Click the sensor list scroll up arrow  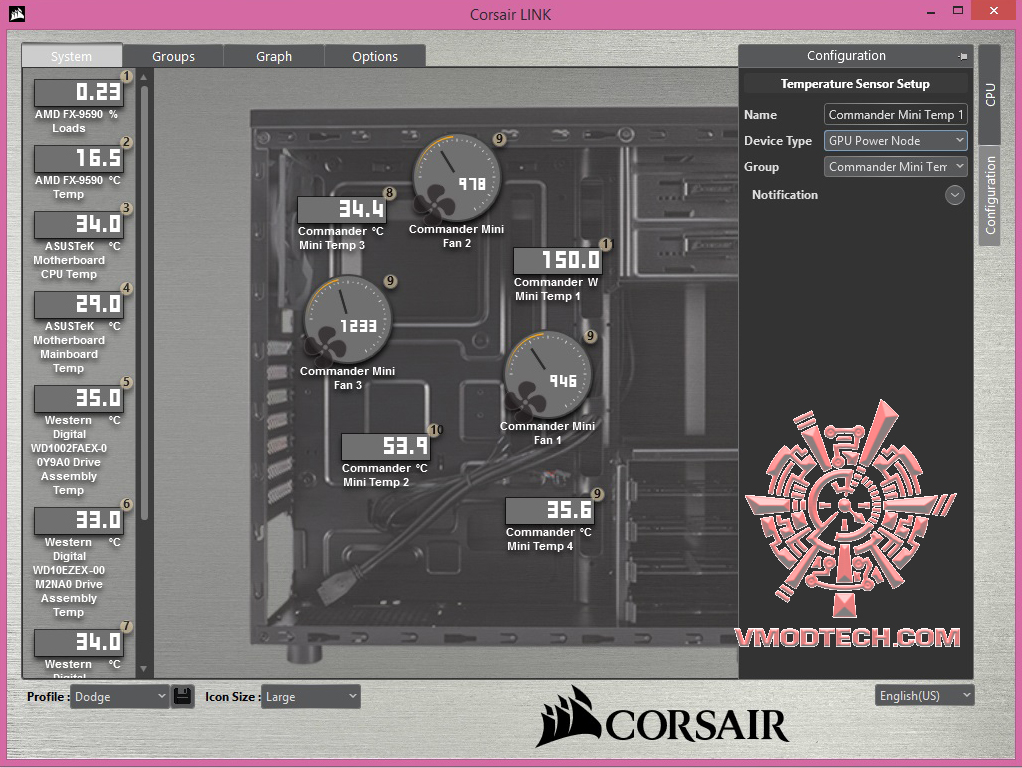[143, 78]
